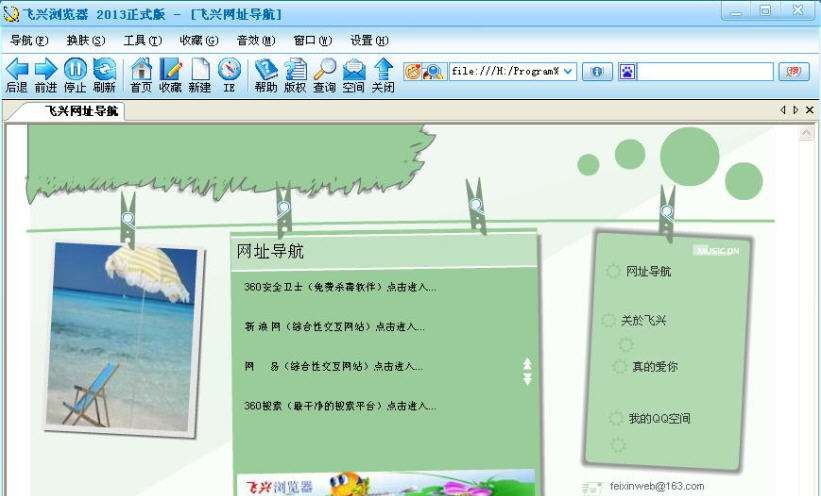Expand the address bar URL dropdown
The width and height of the screenshot is (821, 496).
pyautogui.click(x=568, y=71)
